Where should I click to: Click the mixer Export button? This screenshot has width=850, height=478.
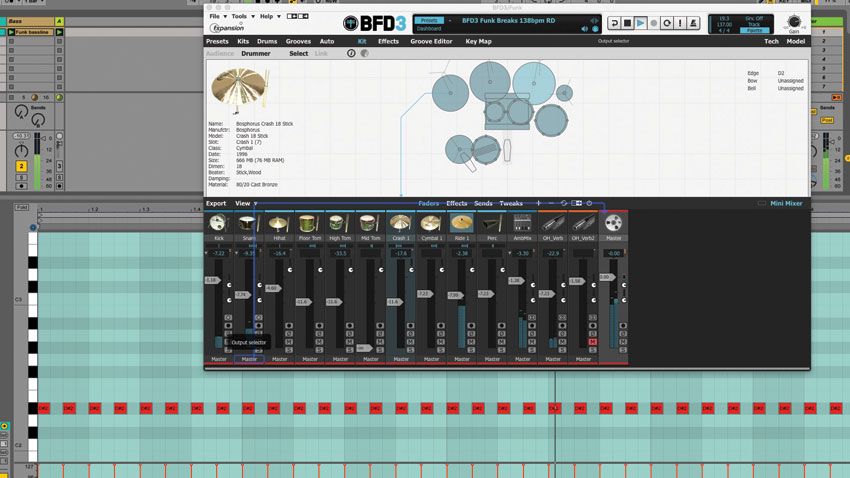click(x=216, y=203)
